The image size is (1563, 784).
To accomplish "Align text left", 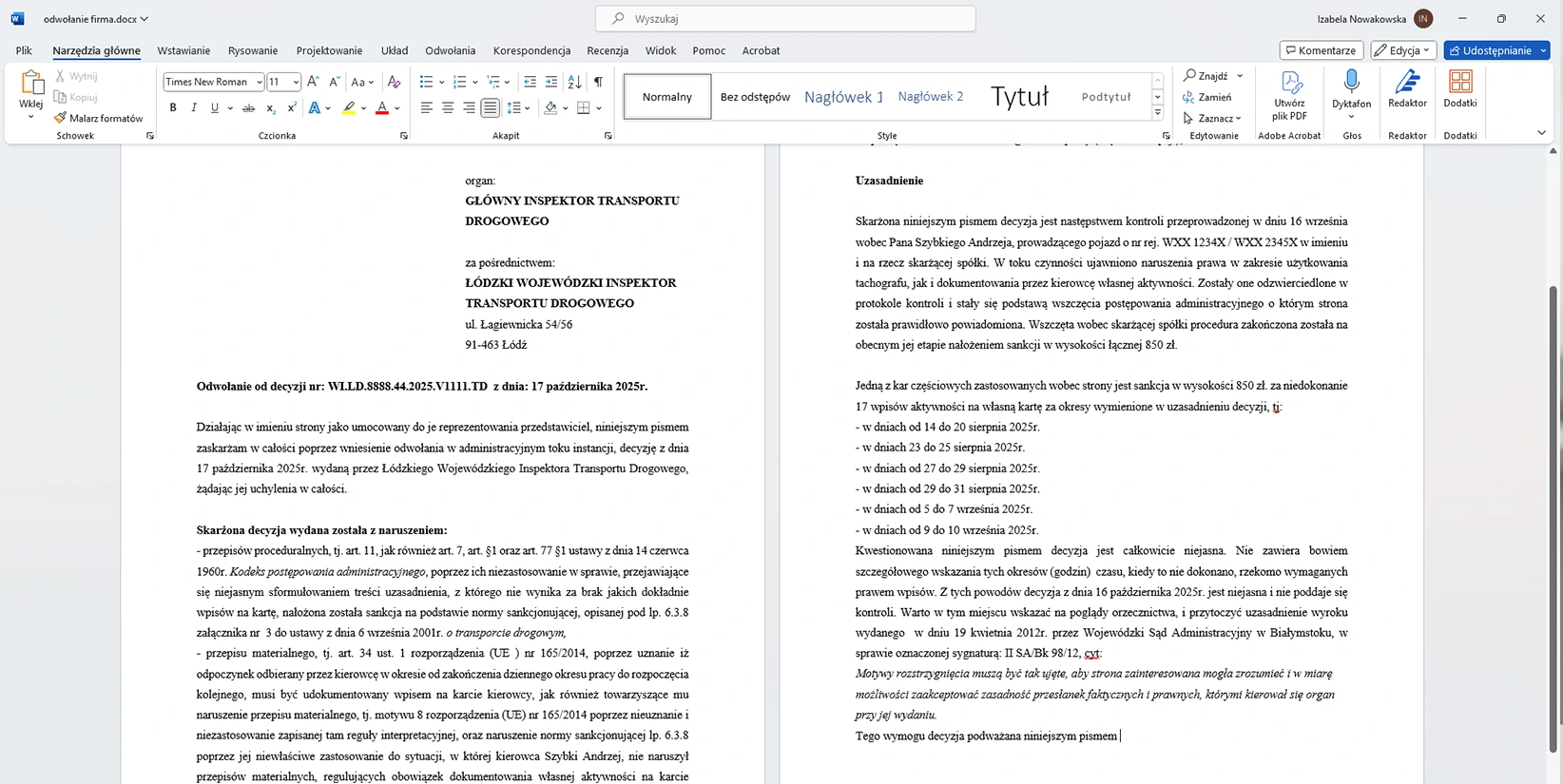I will pos(426,108).
